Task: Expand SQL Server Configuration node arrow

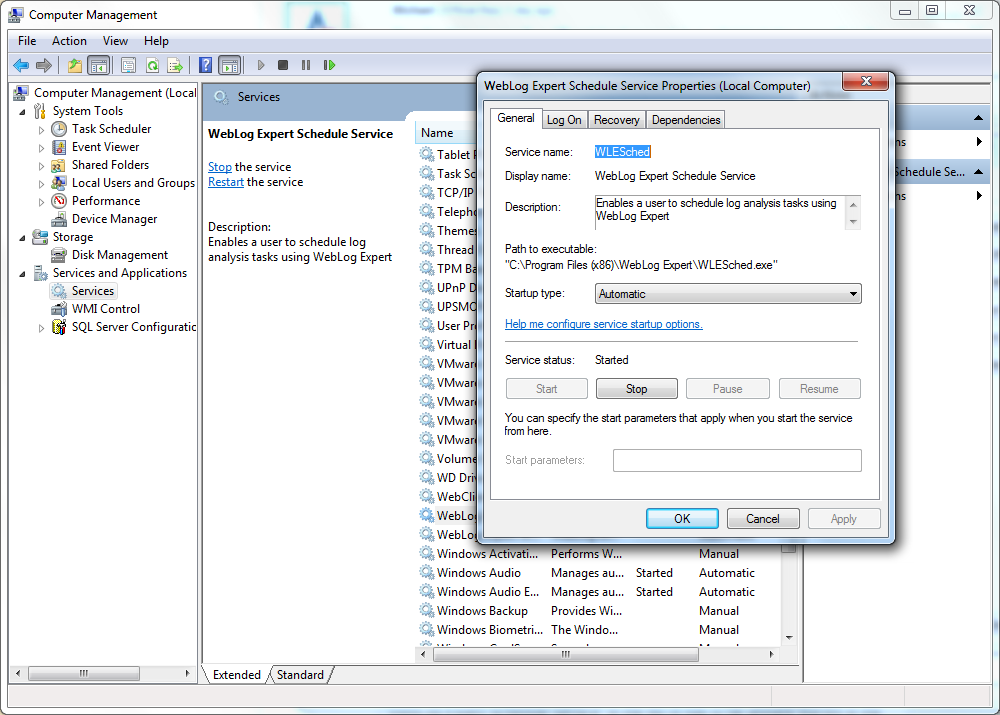Action: click(x=41, y=327)
